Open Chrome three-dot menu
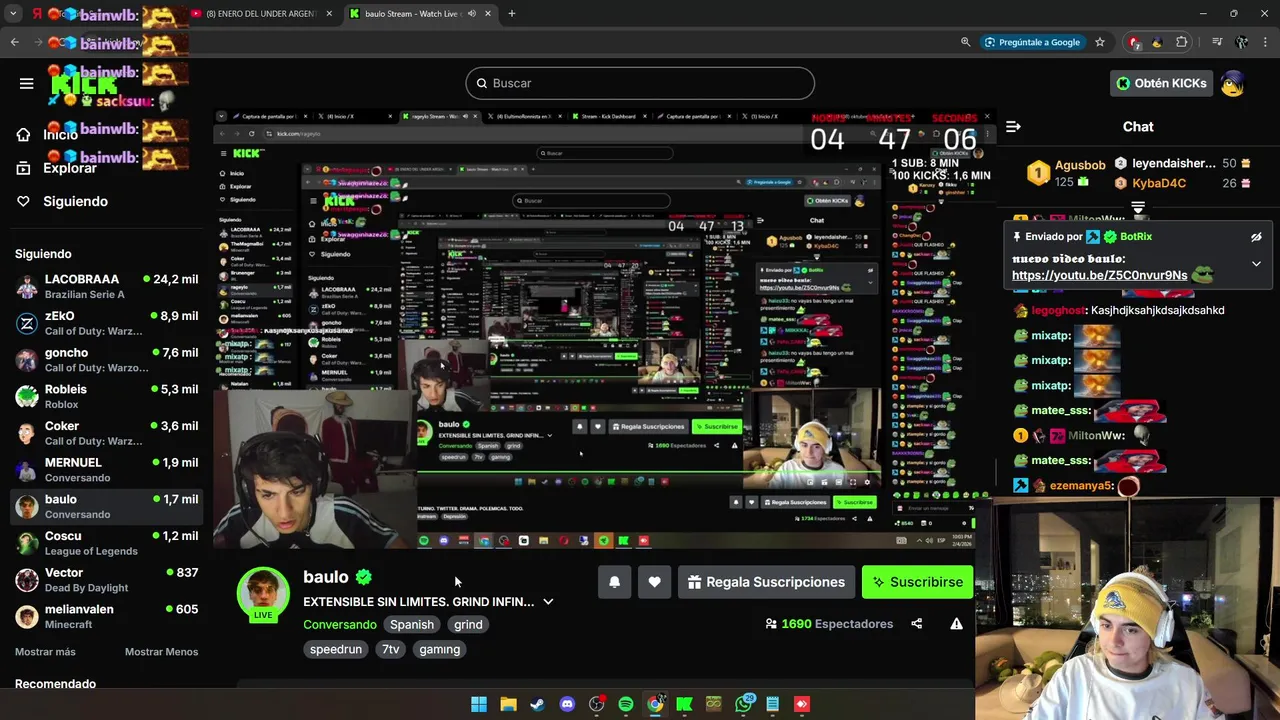 [x=1264, y=42]
